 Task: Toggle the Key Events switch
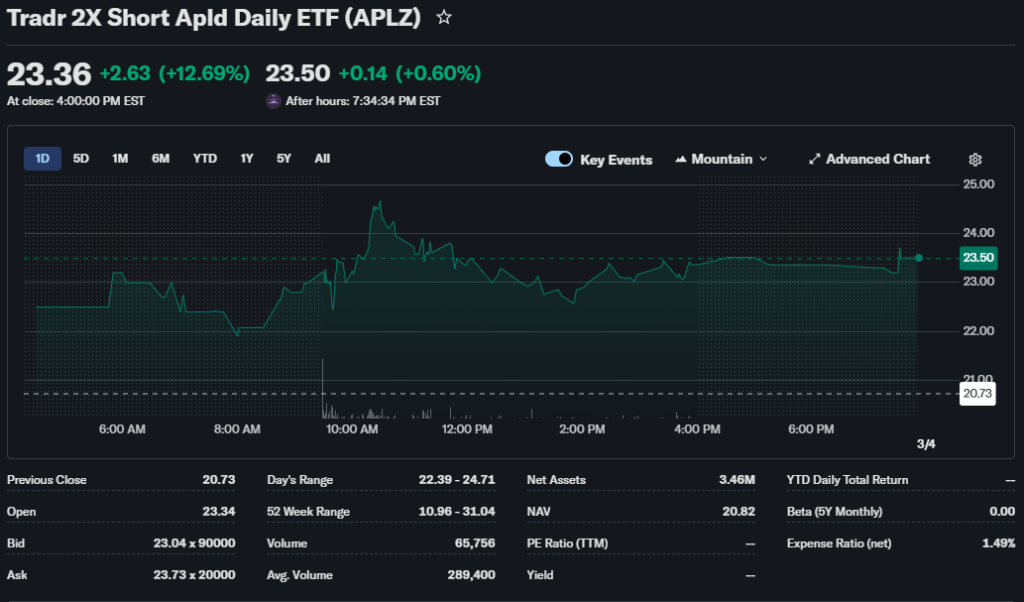[559, 160]
